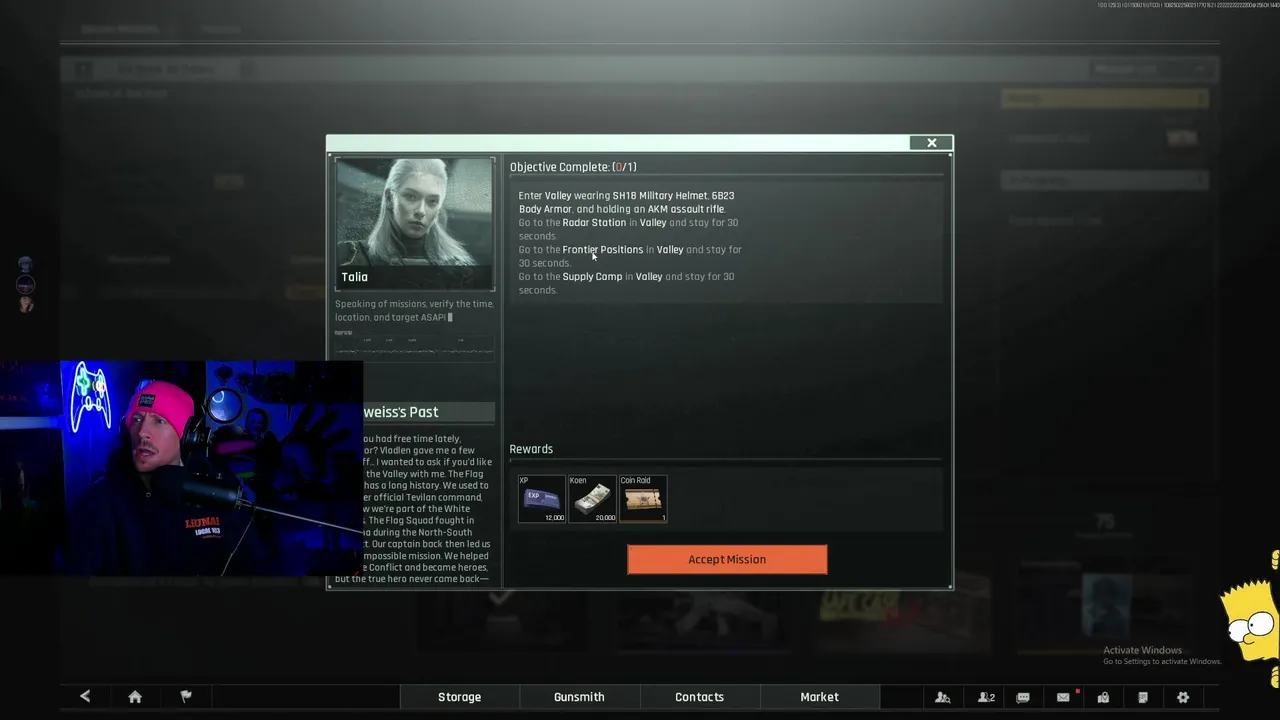
Task: Open the mail envelope icon
Action: click(1063, 697)
